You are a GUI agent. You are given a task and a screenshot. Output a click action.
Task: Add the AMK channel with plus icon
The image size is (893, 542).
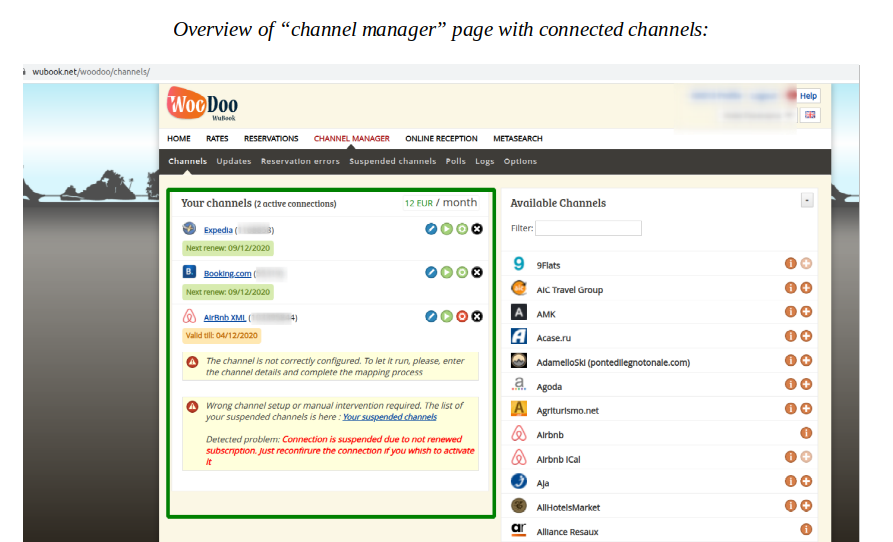coord(806,311)
